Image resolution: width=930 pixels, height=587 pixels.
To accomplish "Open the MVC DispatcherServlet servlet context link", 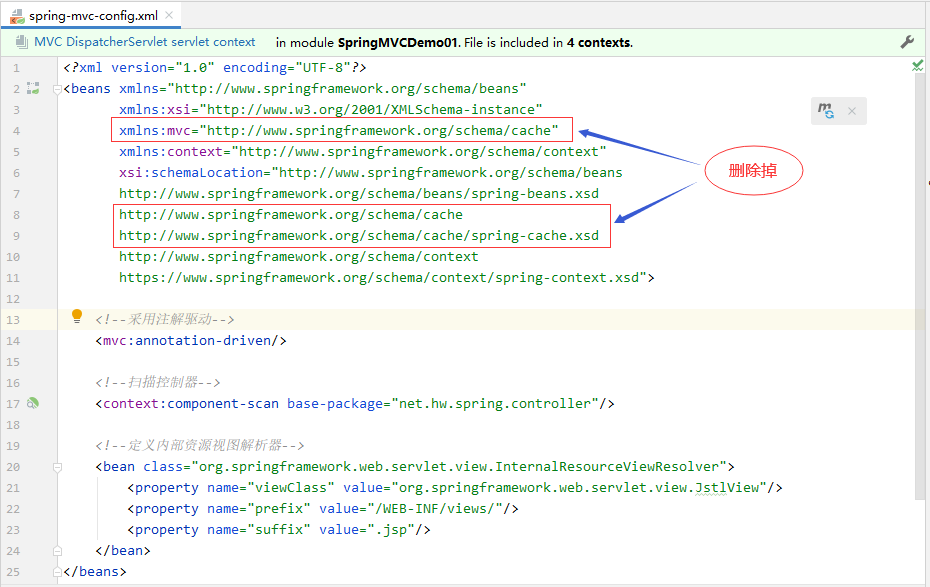I will pos(145,42).
